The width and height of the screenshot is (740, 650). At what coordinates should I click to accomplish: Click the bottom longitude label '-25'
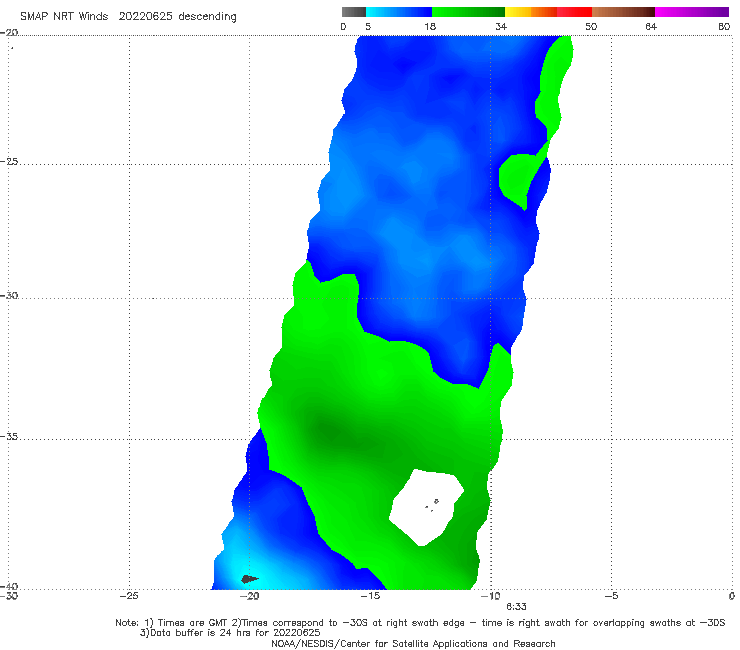coord(129,596)
